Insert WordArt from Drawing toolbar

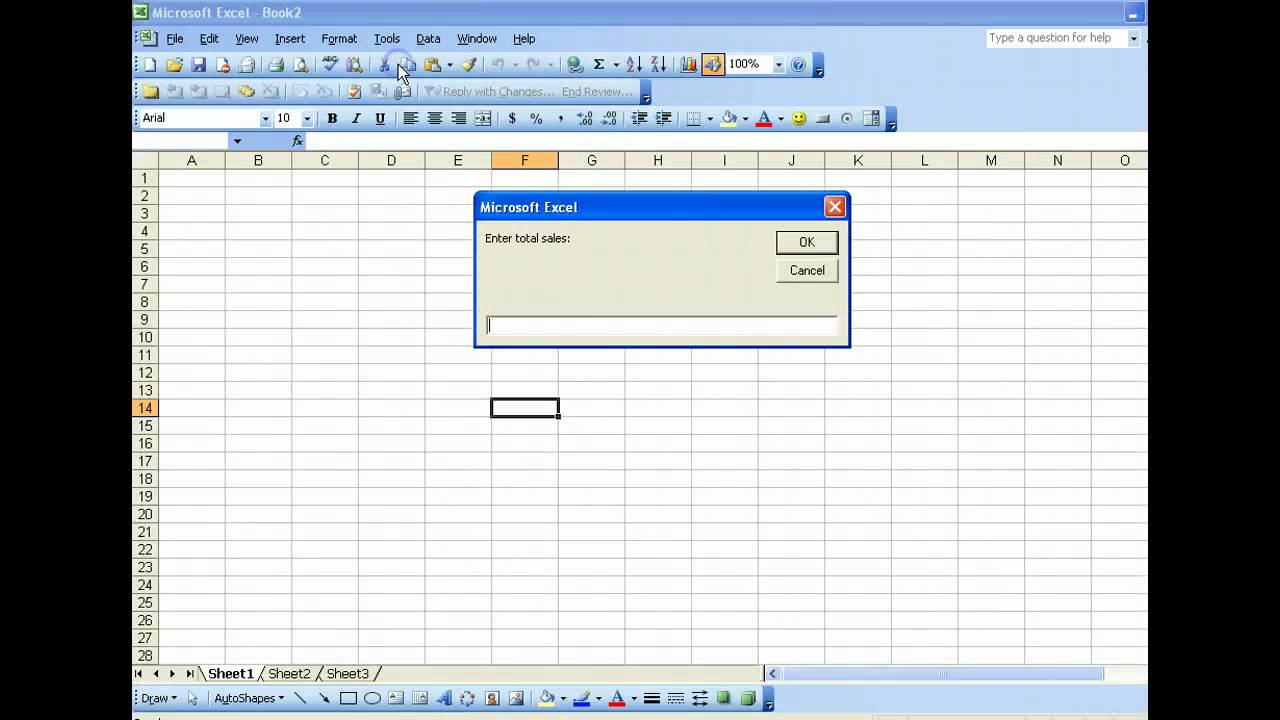444,698
